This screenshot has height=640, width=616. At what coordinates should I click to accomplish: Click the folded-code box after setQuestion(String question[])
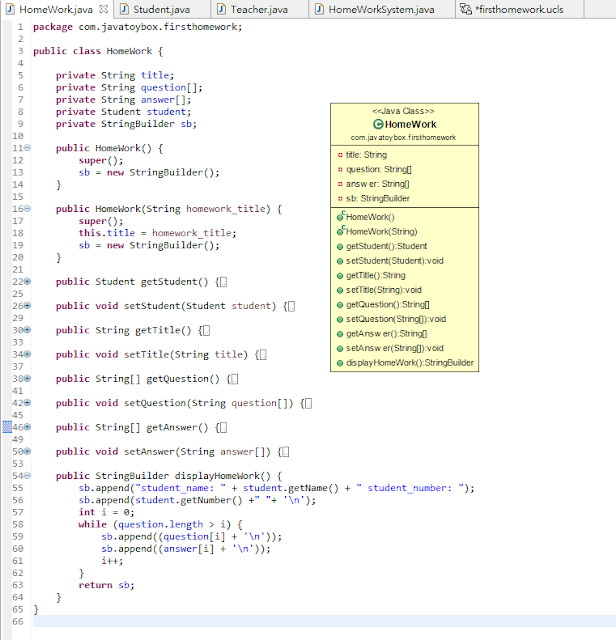[309, 403]
